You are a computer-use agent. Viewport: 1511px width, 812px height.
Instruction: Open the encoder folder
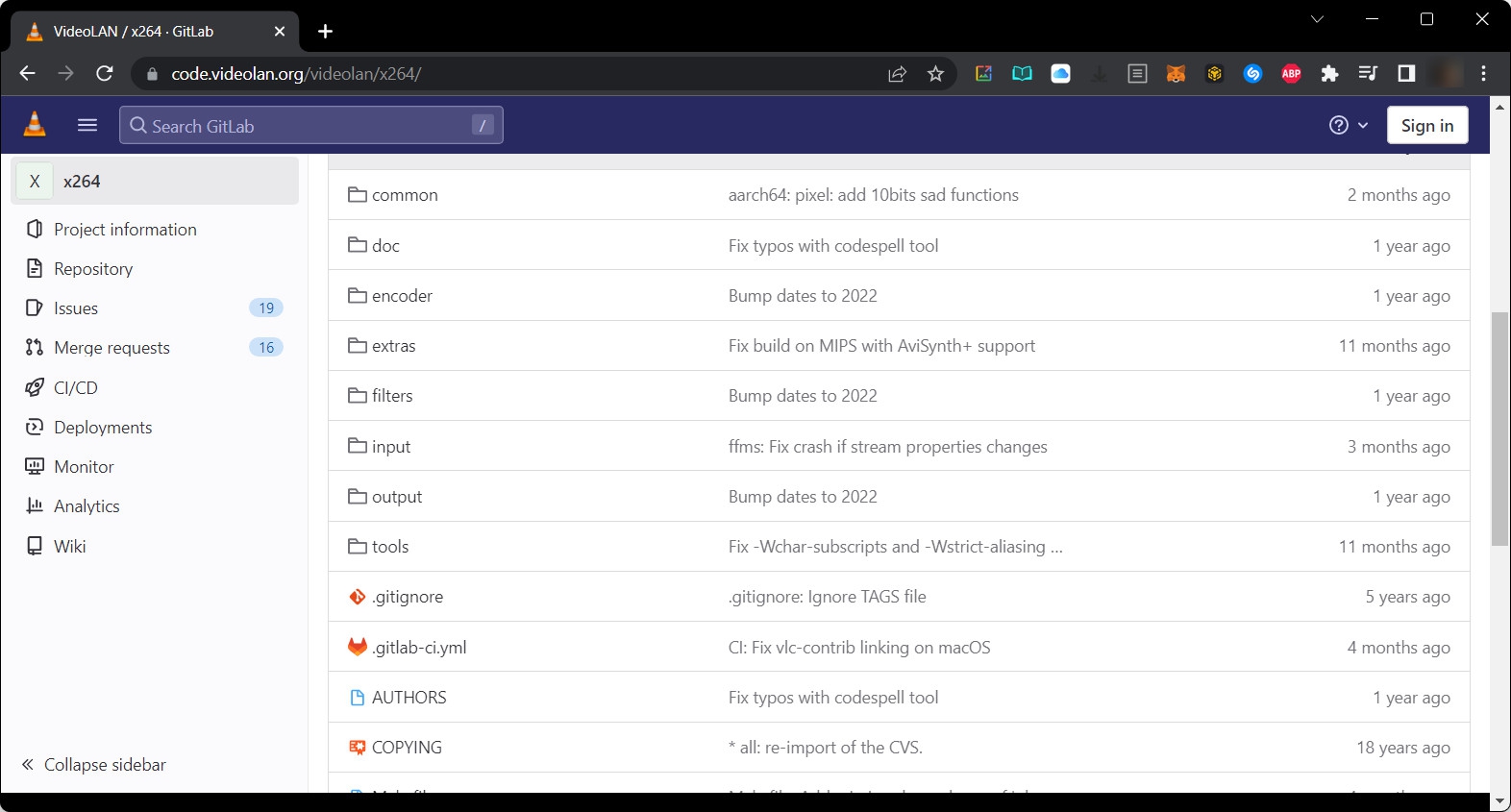(402, 296)
